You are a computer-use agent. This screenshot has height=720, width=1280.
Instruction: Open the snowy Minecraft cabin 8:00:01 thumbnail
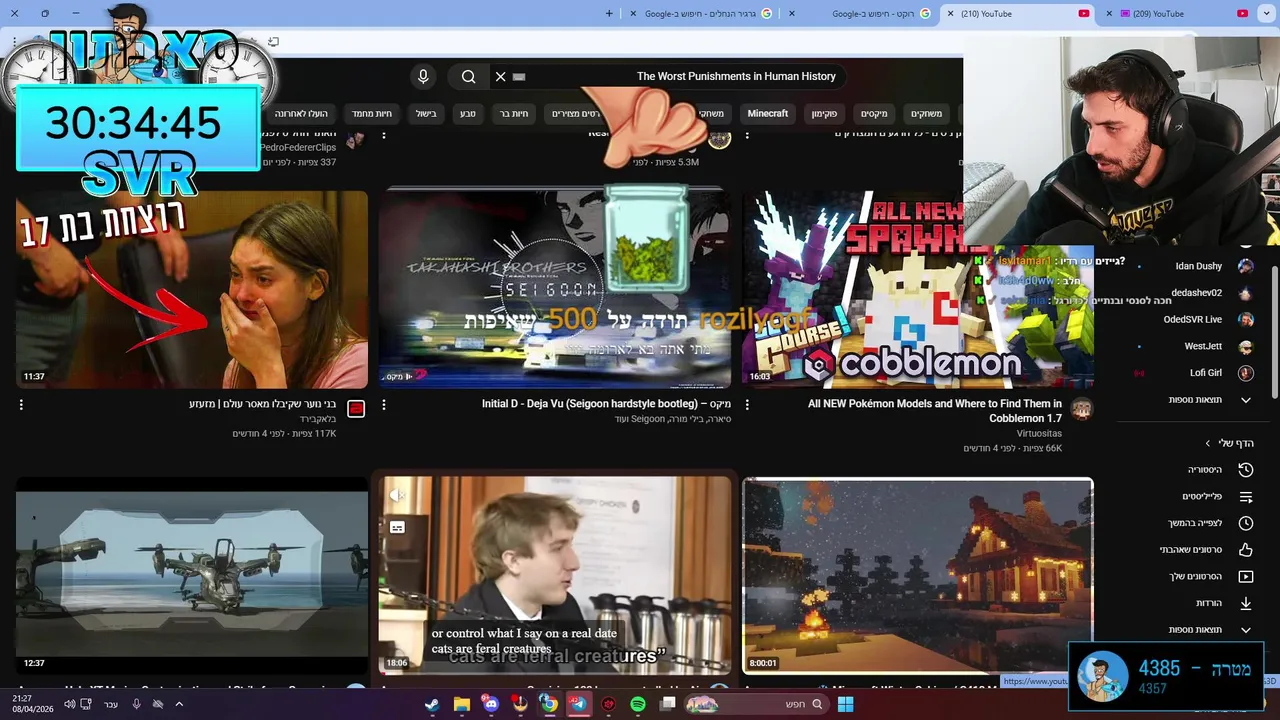pyautogui.click(x=917, y=576)
